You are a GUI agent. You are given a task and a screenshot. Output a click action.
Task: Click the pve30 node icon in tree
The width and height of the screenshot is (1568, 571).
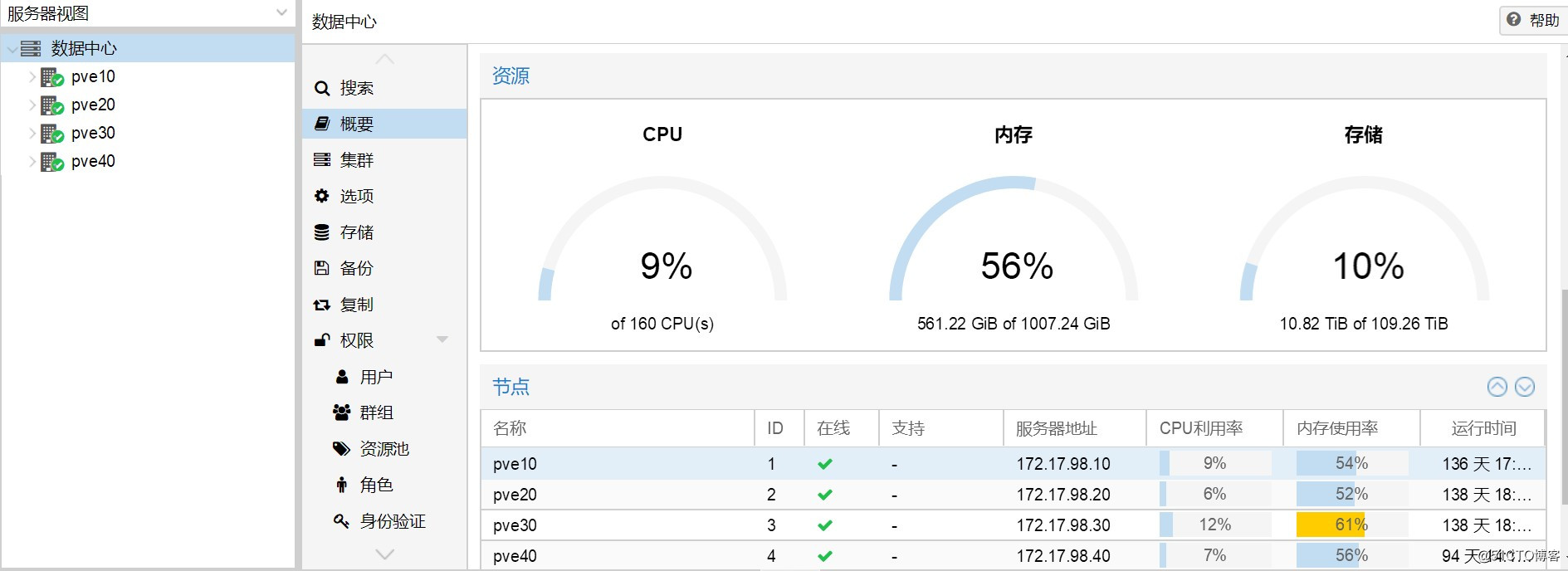point(52,134)
